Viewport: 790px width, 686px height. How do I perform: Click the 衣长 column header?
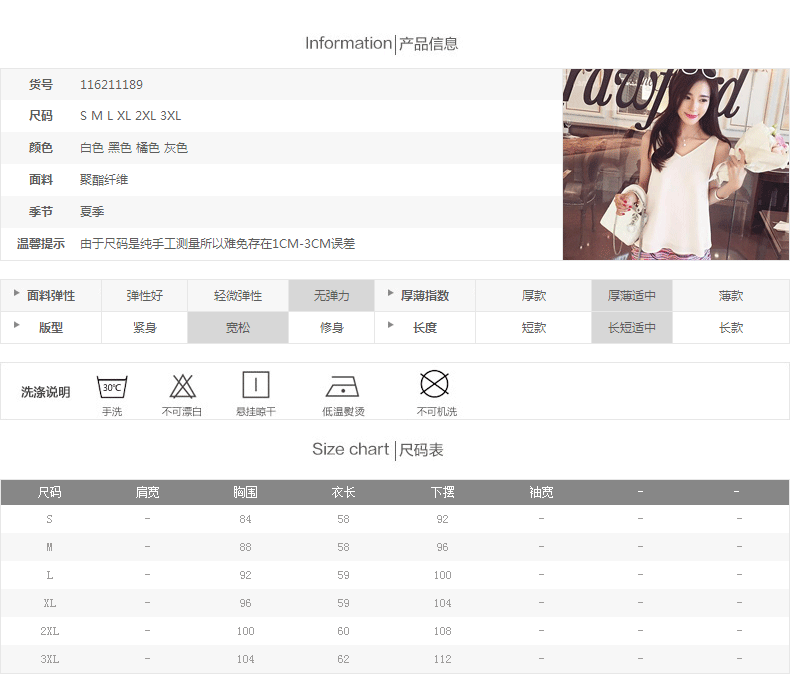coord(343,492)
